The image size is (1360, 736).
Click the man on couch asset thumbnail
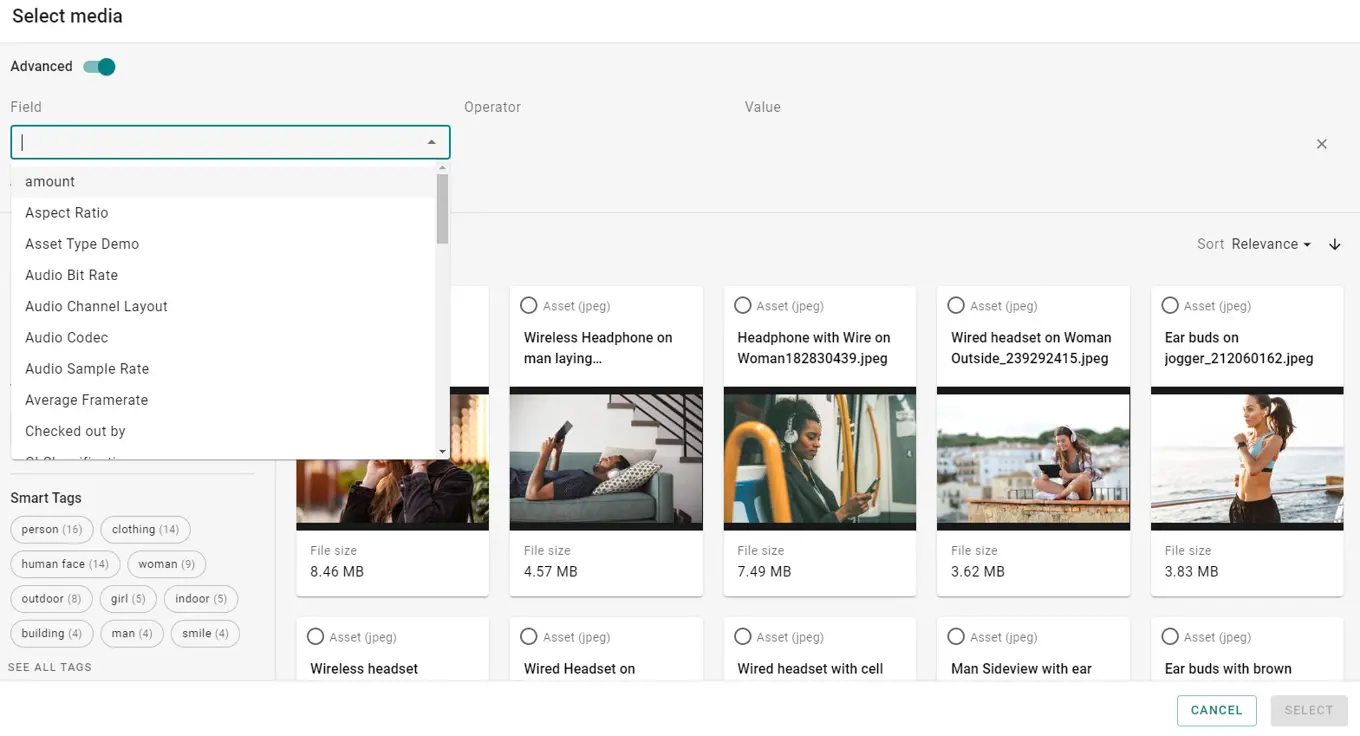(x=606, y=458)
